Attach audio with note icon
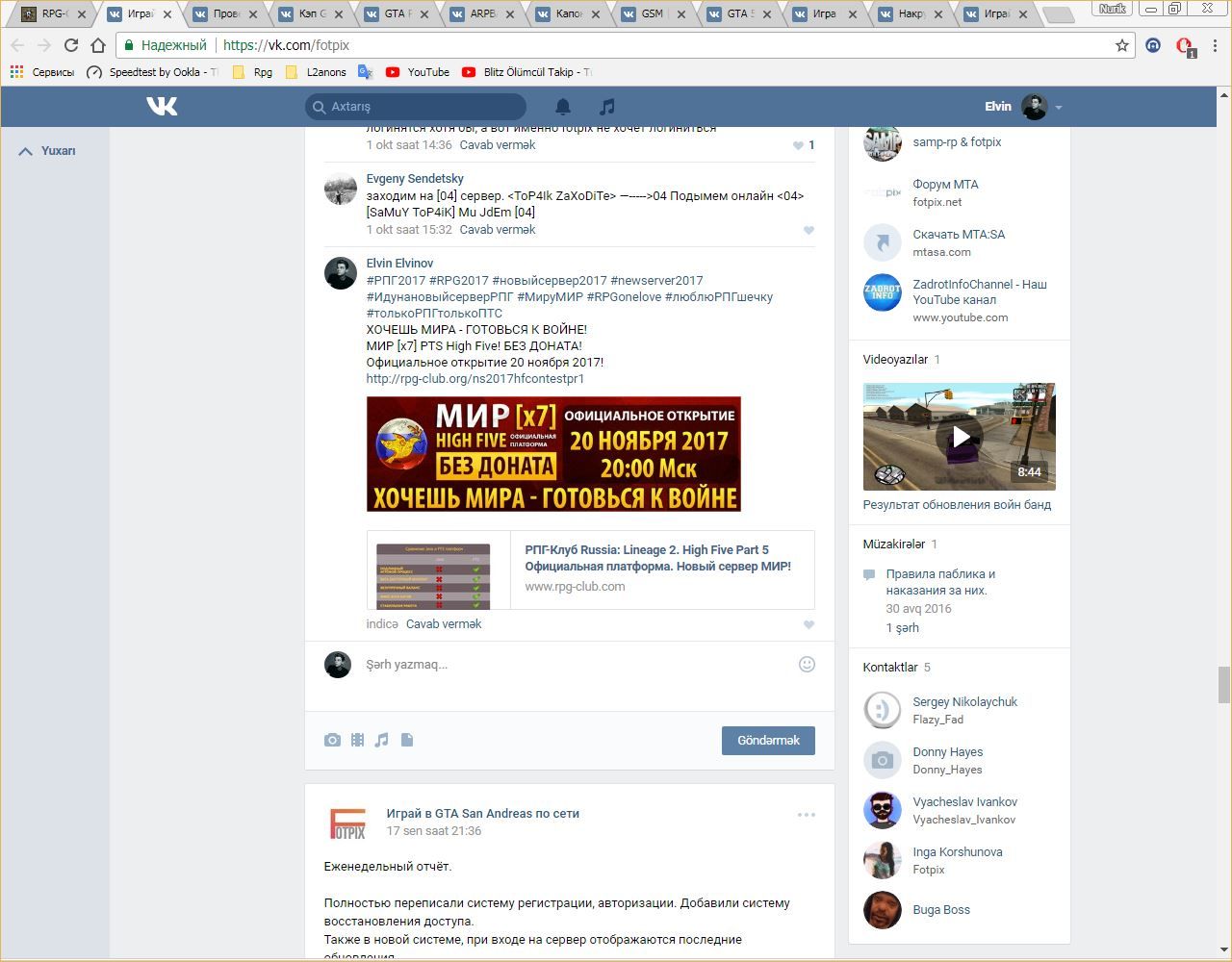The image size is (1232, 962). (382, 740)
